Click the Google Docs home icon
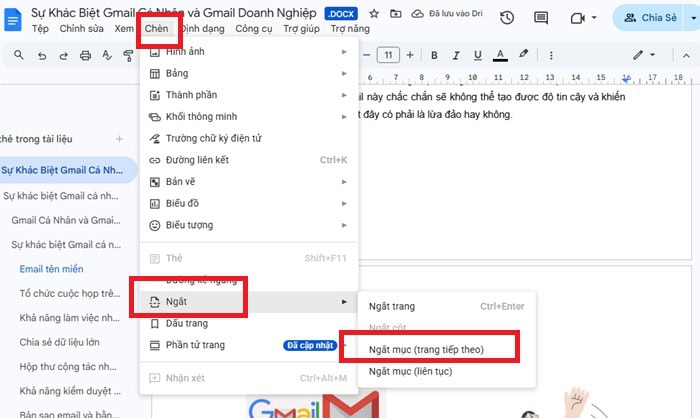 pos(14,18)
